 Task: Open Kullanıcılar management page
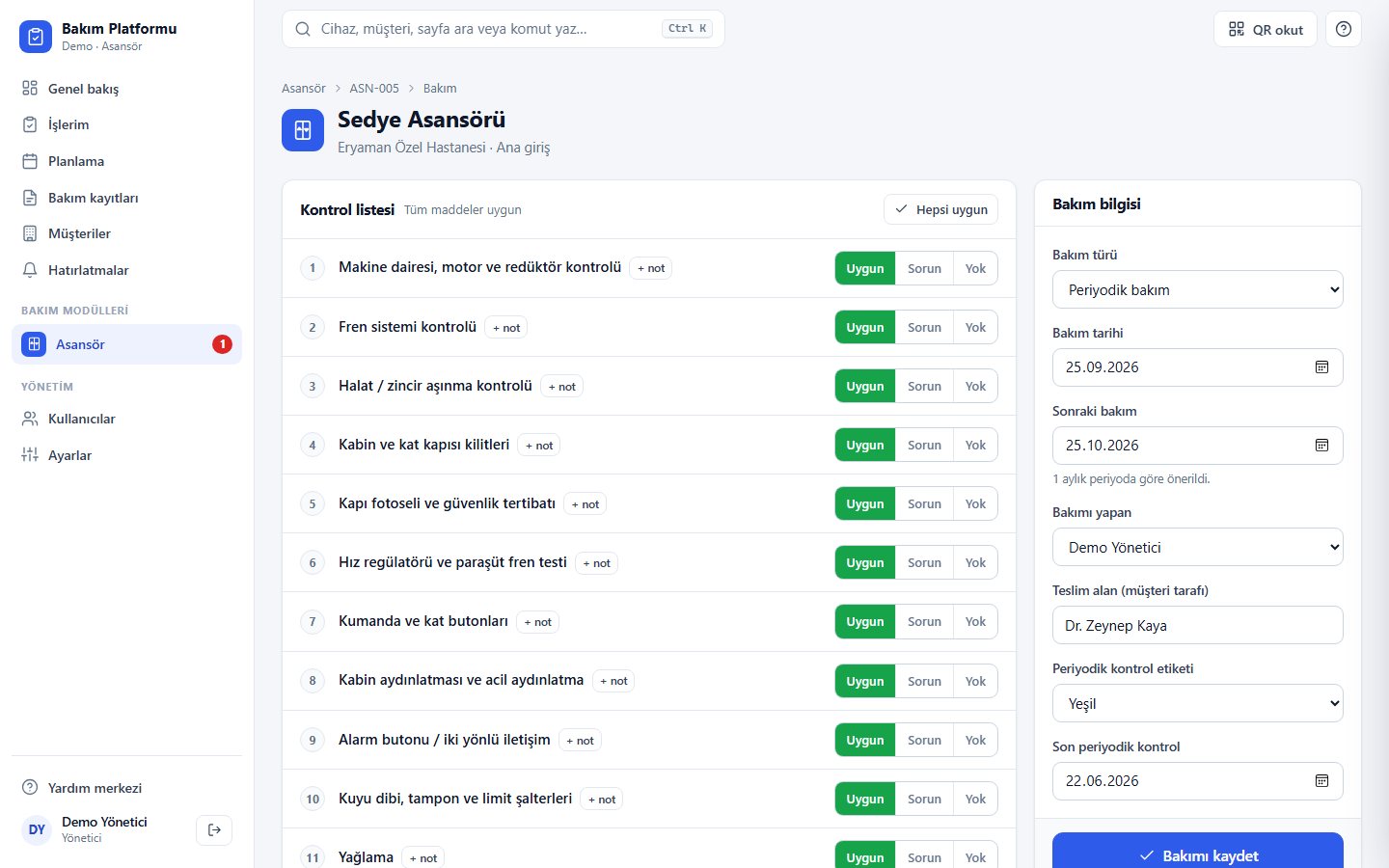coord(126,419)
